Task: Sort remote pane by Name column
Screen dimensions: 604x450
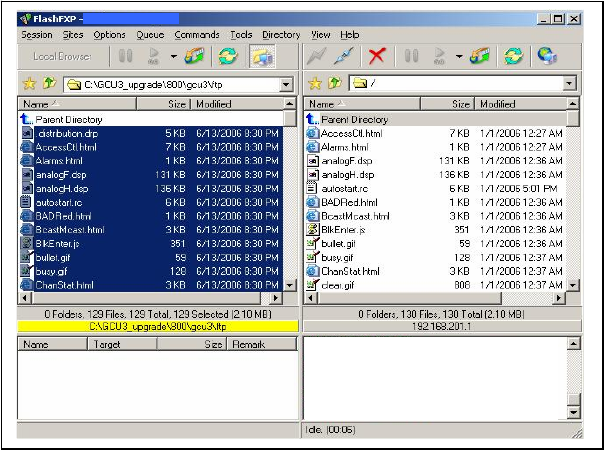Action: pyautogui.click(x=362, y=104)
